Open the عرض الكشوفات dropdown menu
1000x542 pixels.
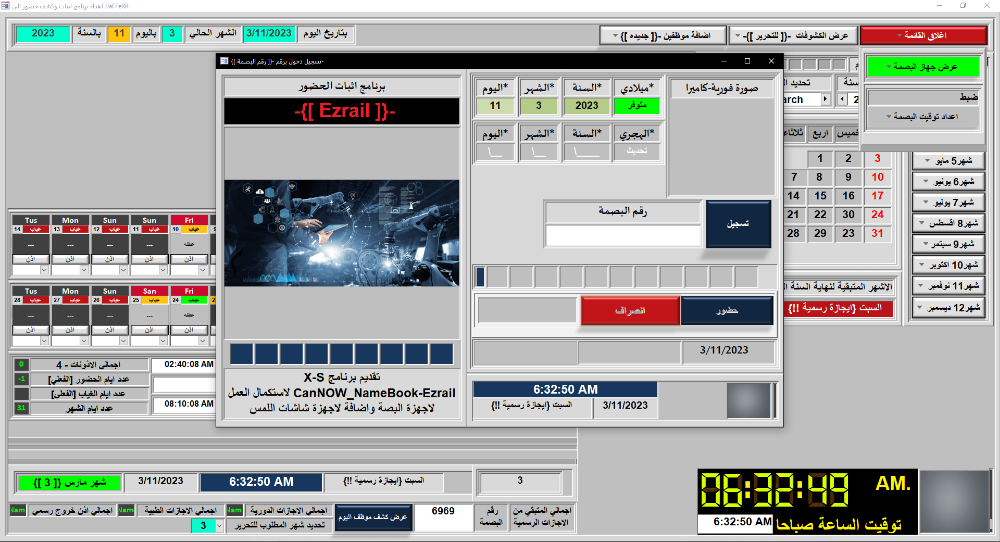point(793,35)
